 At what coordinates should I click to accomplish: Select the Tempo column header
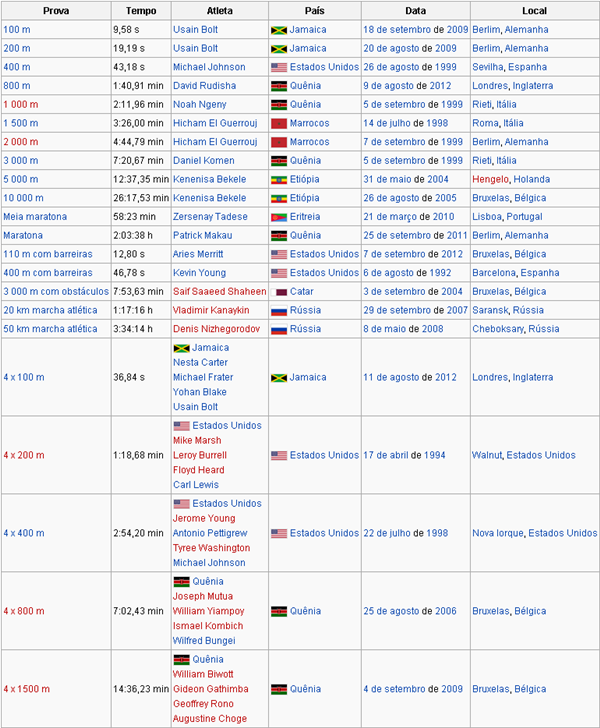141,11
